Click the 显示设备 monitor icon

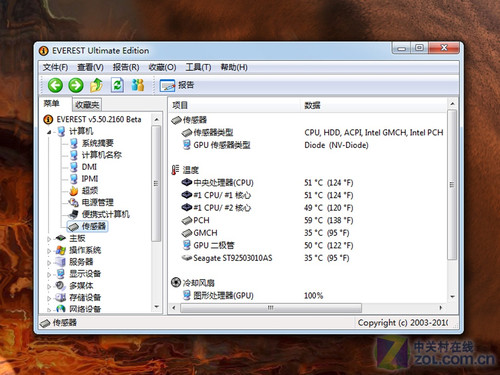(x=61, y=274)
